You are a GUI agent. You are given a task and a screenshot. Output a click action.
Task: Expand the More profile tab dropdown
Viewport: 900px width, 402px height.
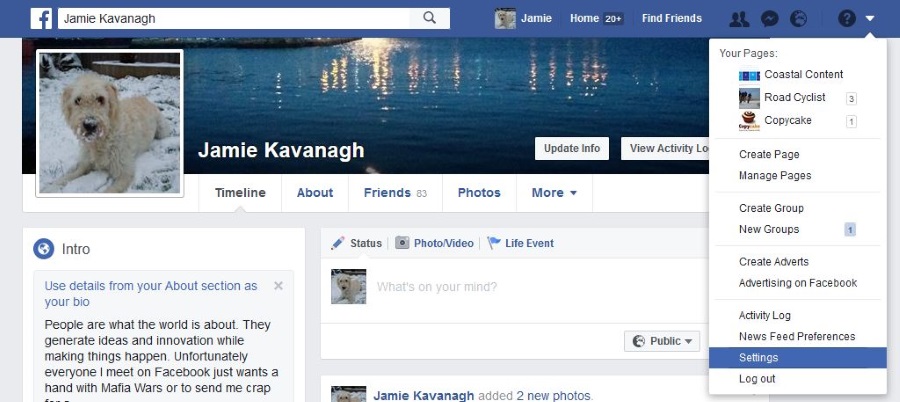pyautogui.click(x=554, y=193)
